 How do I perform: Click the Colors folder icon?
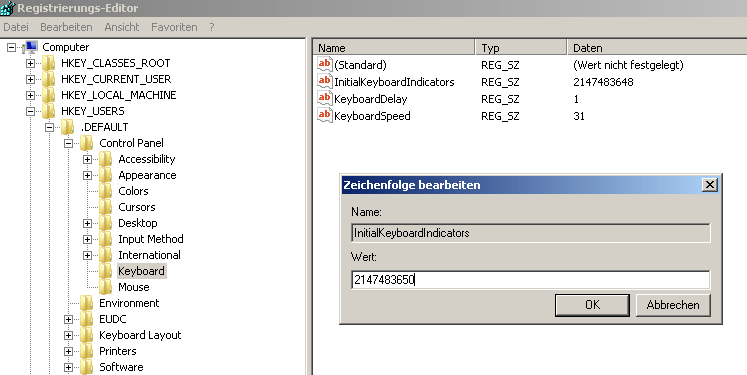coord(105,191)
